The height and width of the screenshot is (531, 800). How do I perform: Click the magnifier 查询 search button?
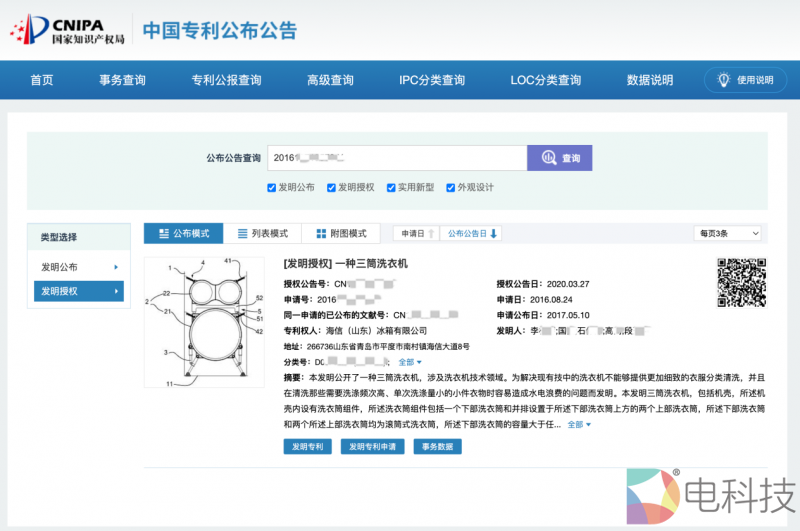(560, 158)
